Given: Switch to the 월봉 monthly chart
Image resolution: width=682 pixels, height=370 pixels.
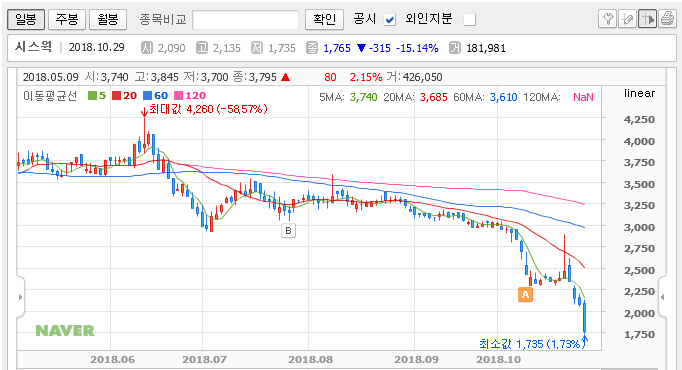Looking at the screenshot, I should [108, 20].
